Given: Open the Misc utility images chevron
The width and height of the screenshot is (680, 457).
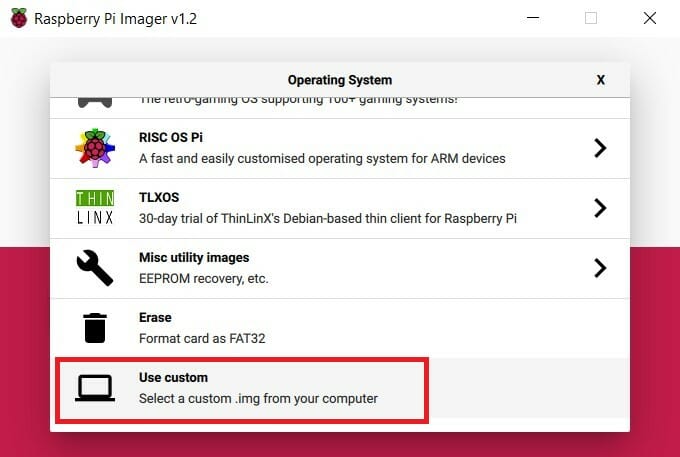Looking at the screenshot, I should (x=600, y=268).
